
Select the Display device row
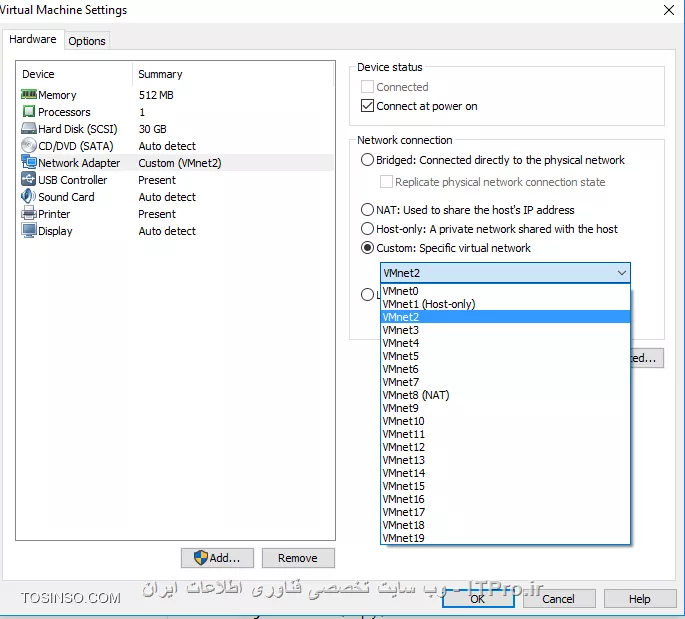(x=176, y=231)
